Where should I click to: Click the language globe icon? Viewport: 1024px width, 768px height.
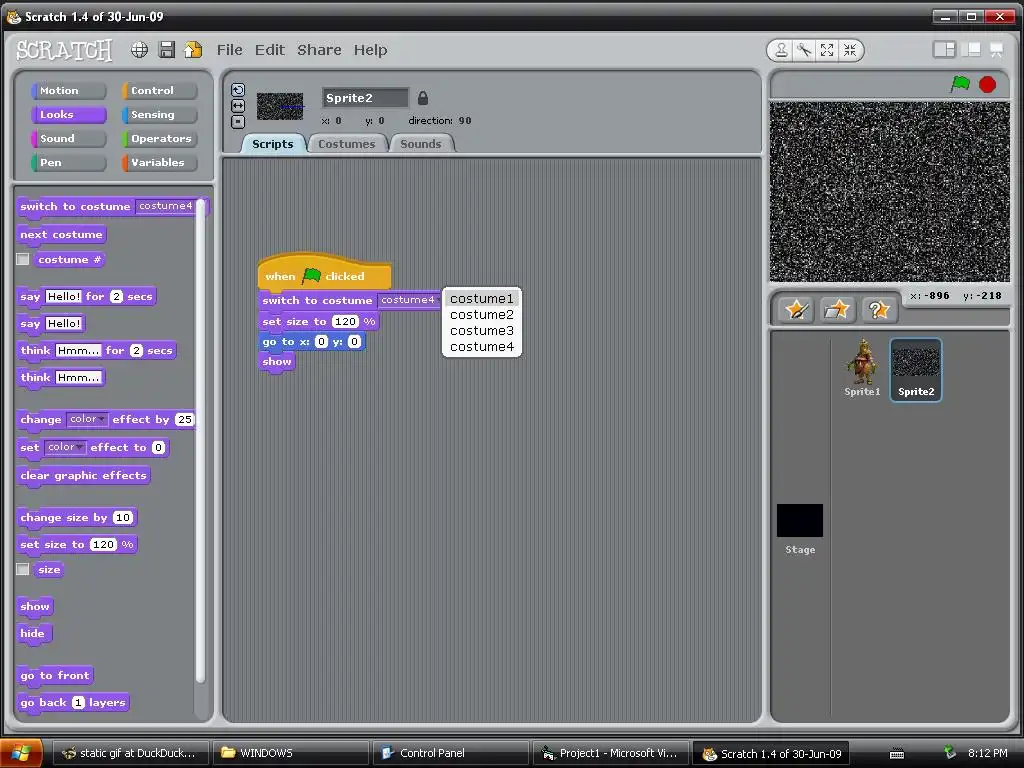139,50
